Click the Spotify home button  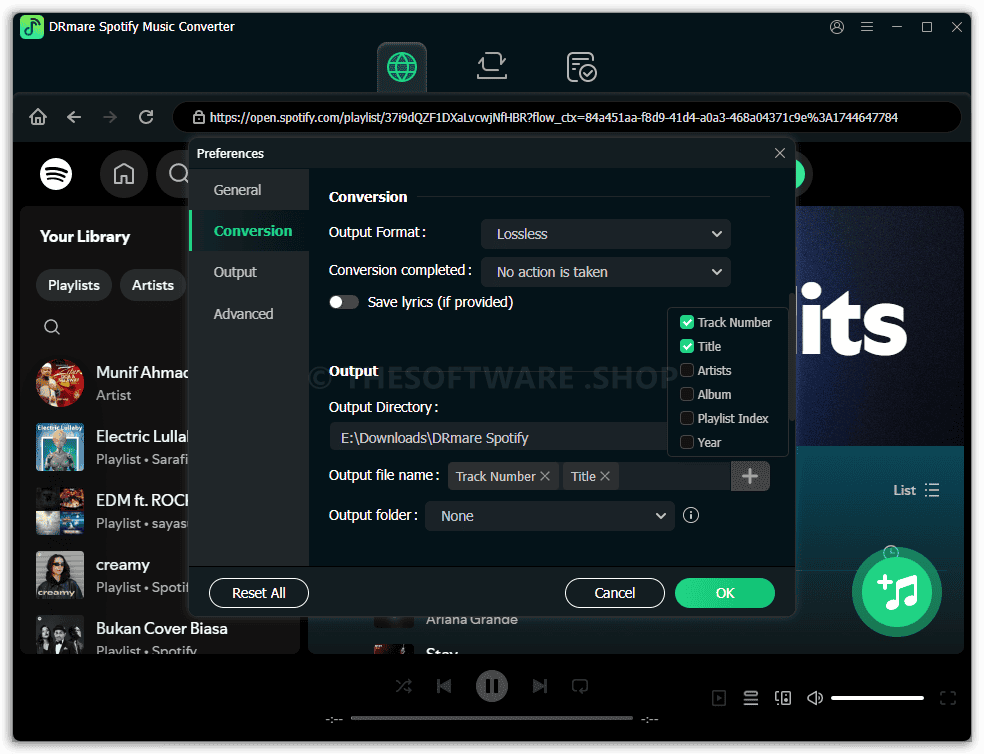coord(124,174)
